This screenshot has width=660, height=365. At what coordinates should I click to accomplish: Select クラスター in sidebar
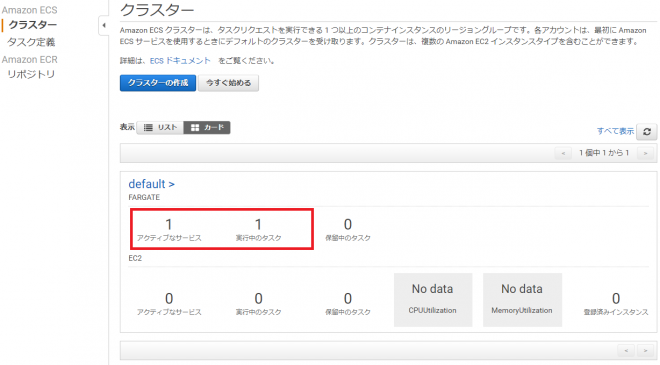33,25
